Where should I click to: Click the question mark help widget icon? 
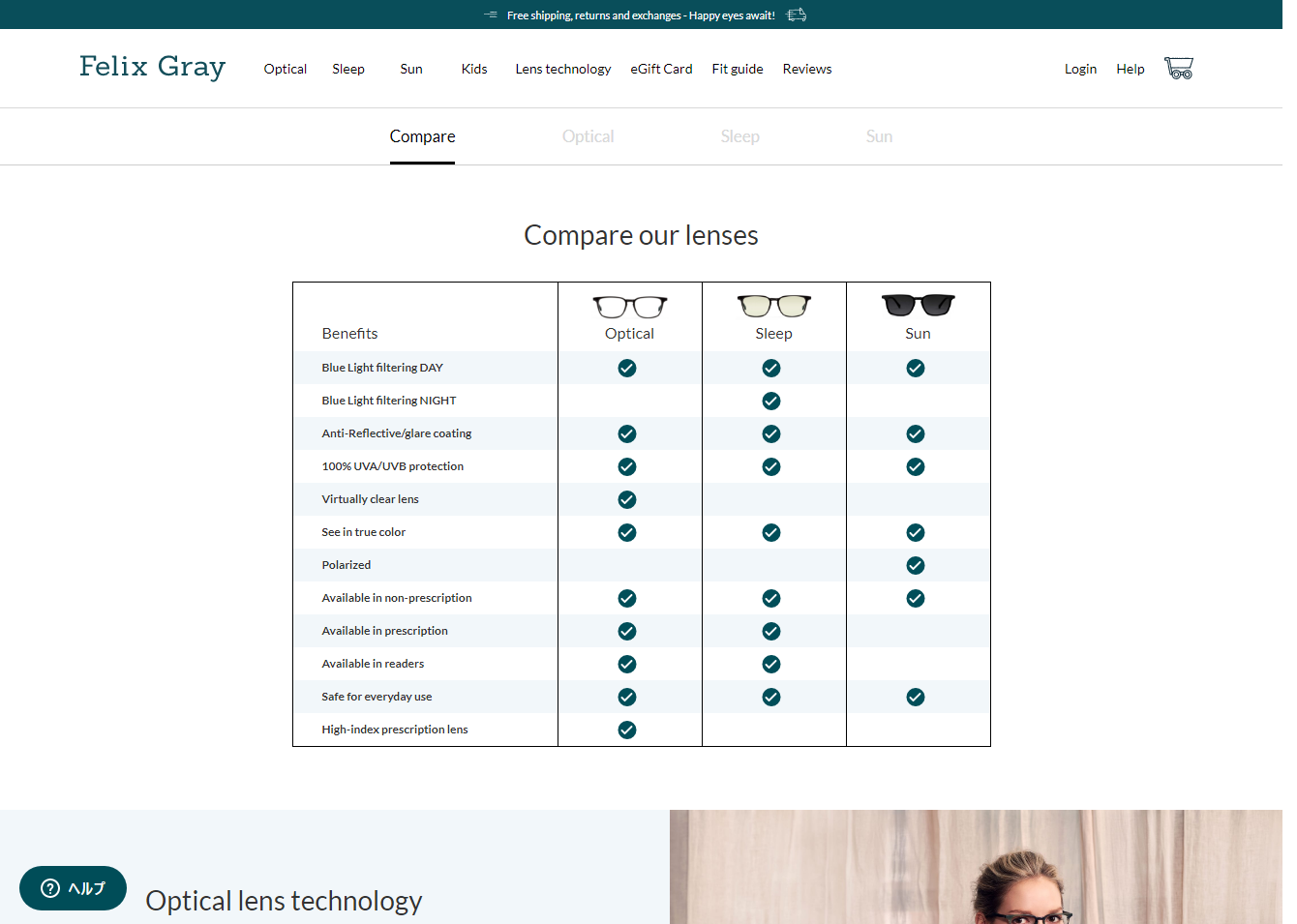coord(50,888)
